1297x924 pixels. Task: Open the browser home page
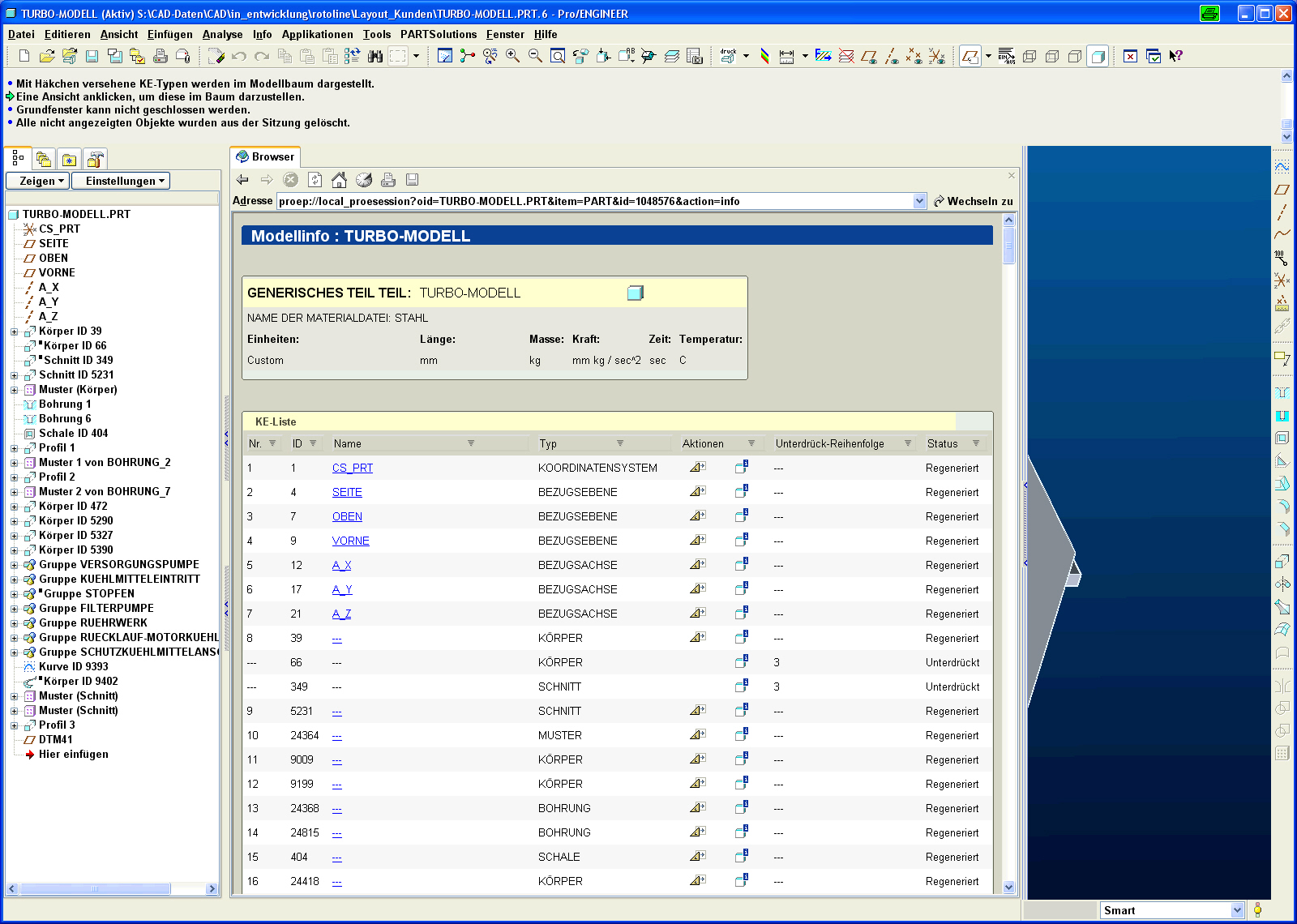pos(339,179)
